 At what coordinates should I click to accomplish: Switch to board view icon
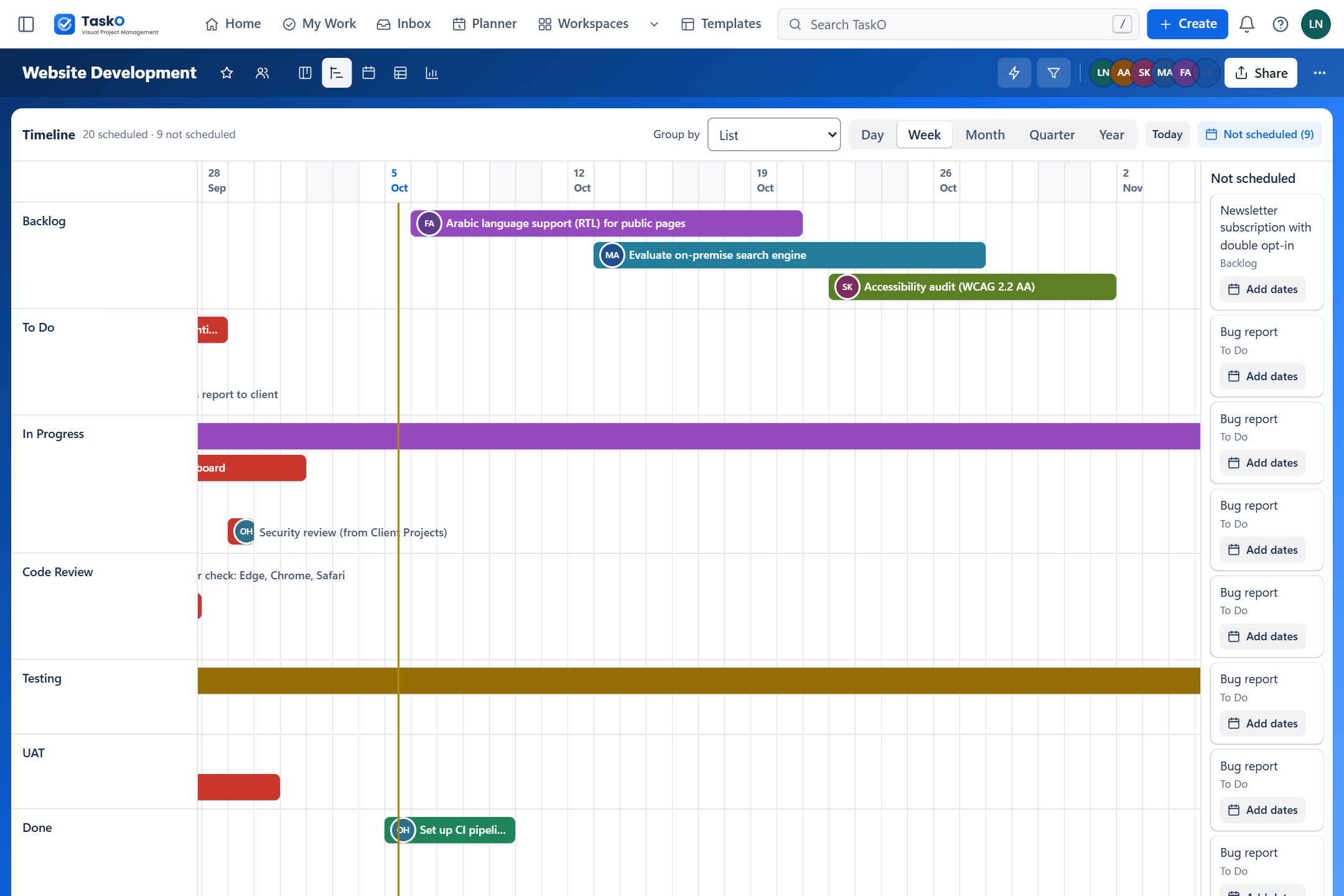click(305, 73)
